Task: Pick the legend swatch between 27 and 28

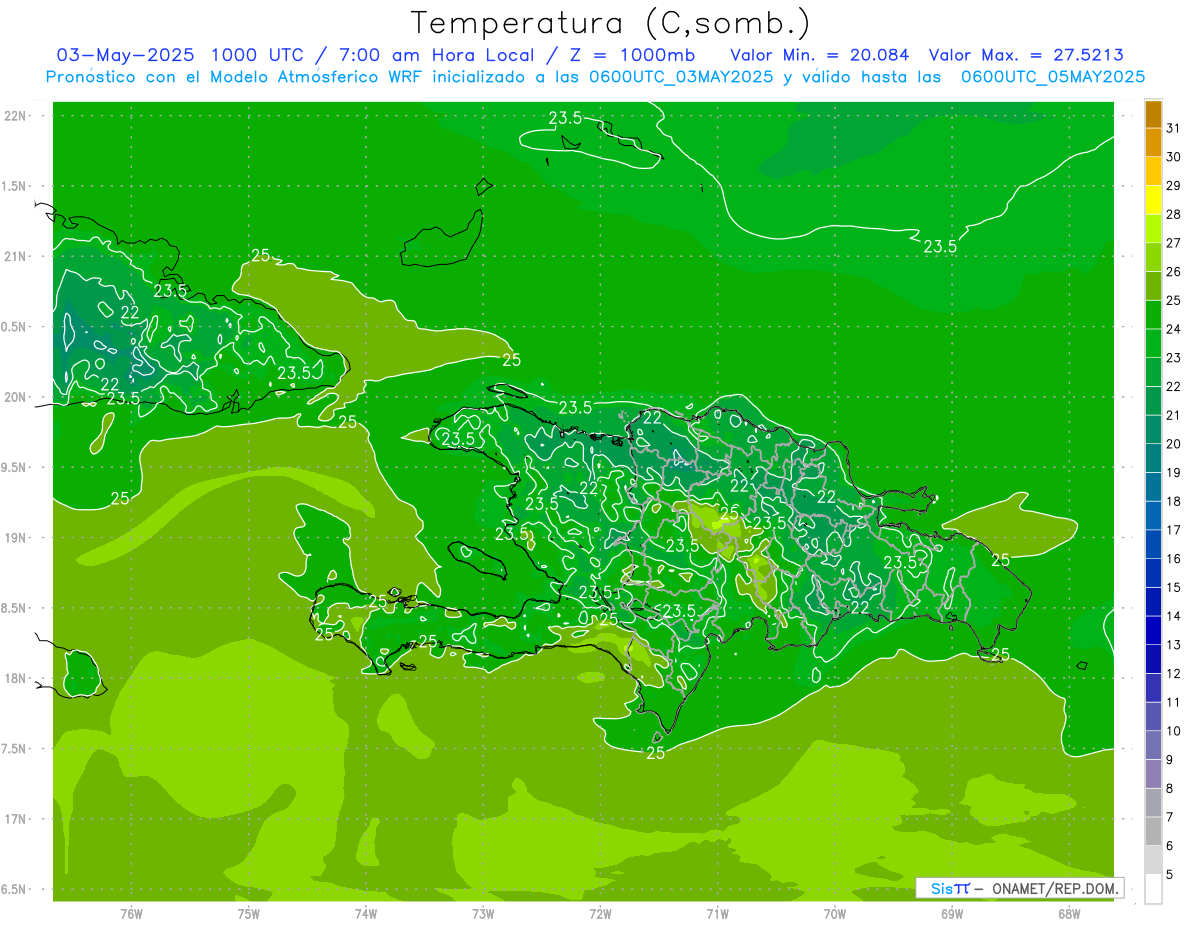Action: pyautogui.click(x=1153, y=228)
